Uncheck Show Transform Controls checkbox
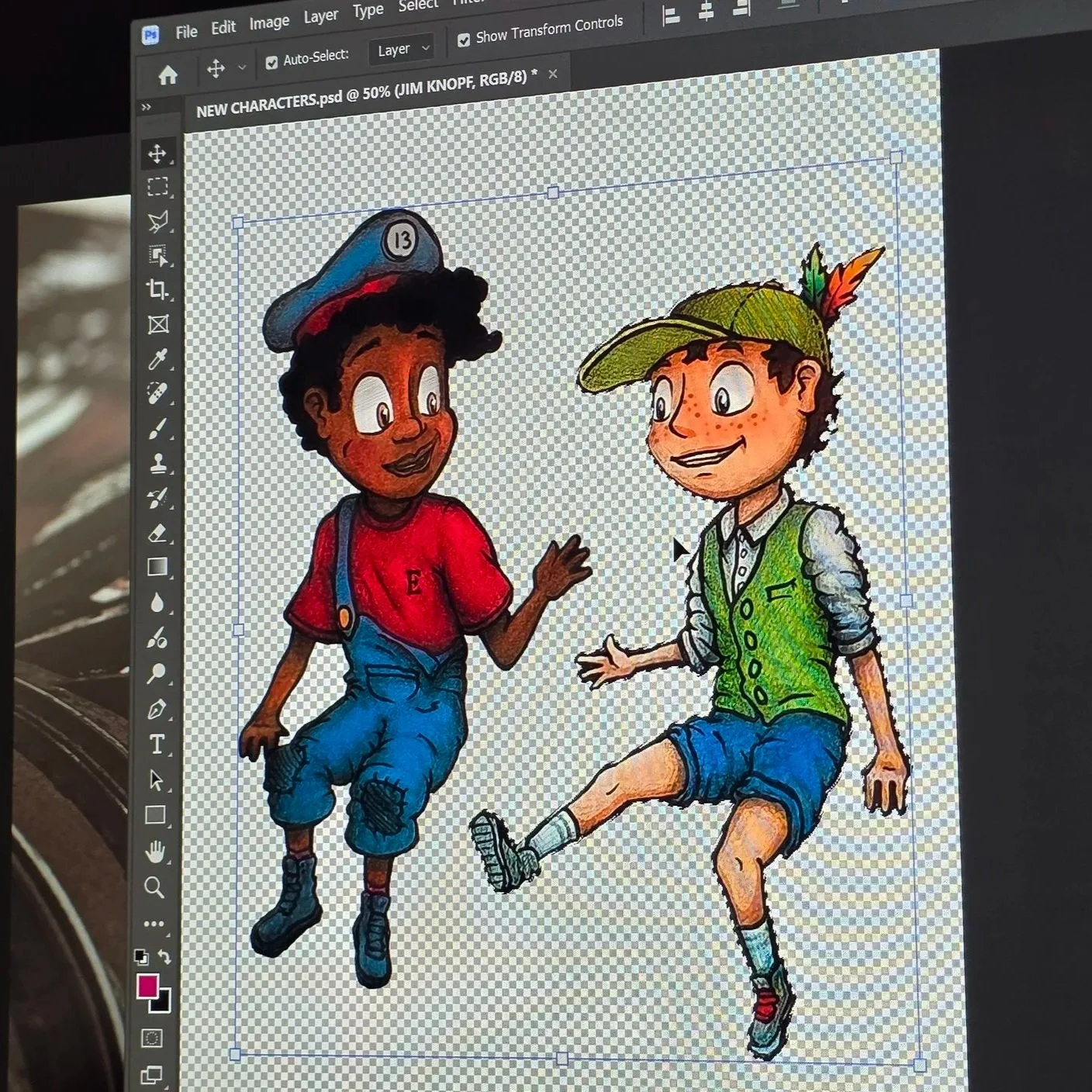1092x1092 pixels. (x=464, y=40)
